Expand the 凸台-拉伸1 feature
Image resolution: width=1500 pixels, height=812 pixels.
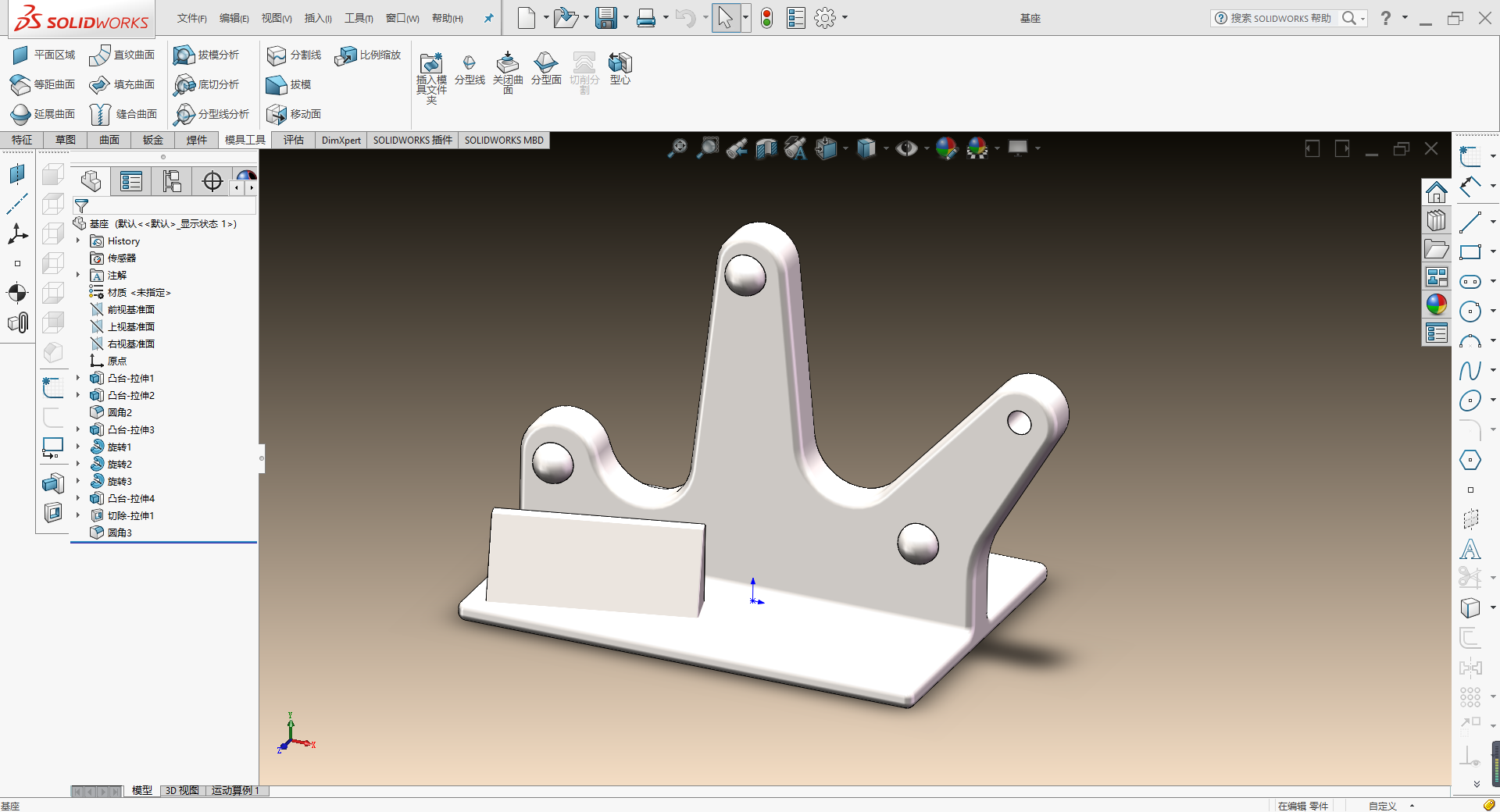(78, 379)
